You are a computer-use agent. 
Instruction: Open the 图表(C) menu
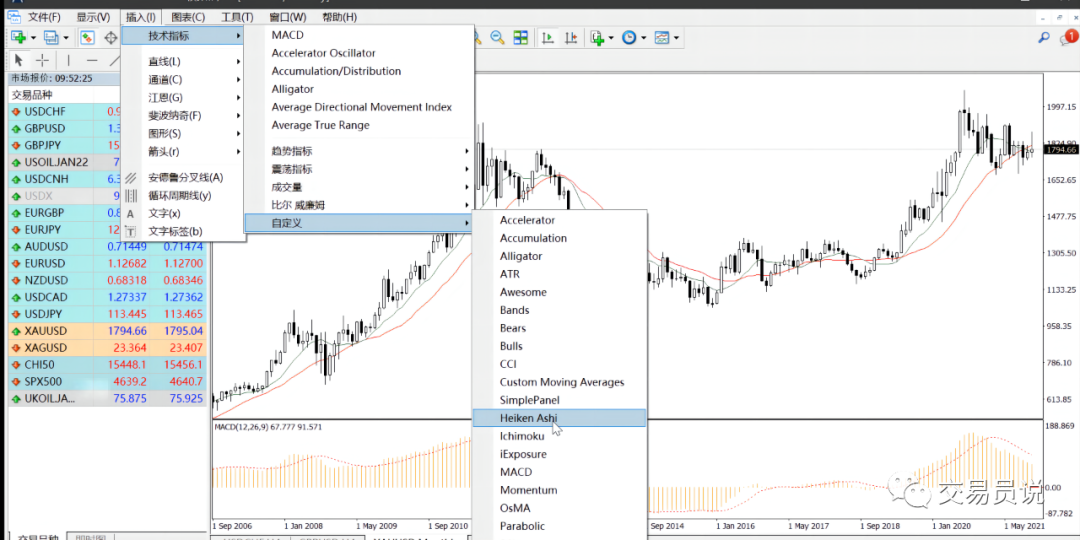coord(188,17)
